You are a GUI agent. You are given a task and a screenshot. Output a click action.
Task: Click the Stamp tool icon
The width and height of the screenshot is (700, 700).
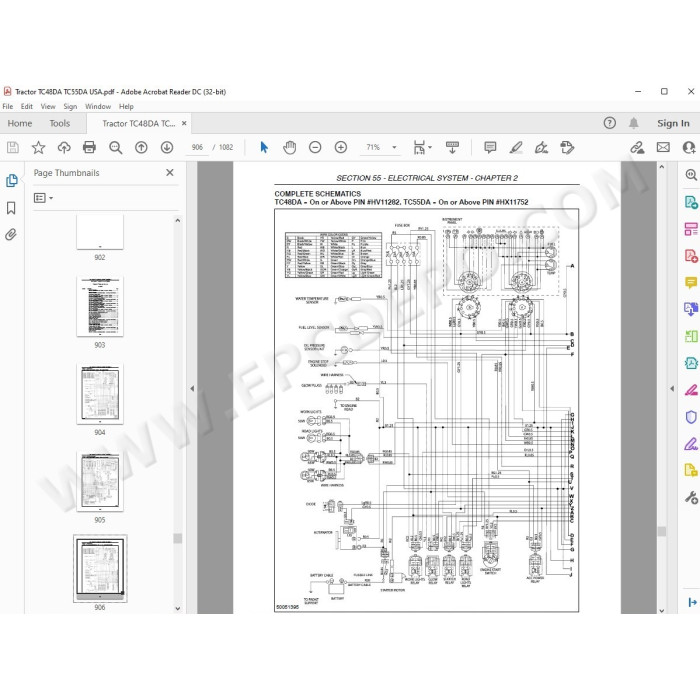[x=567, y=147]
